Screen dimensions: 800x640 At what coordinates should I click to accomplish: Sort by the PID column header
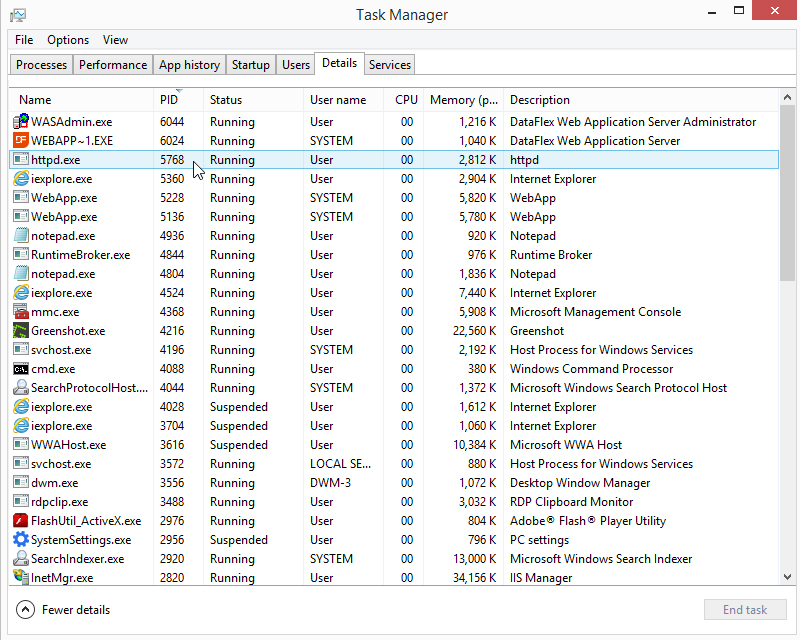[x=178, y=100]
